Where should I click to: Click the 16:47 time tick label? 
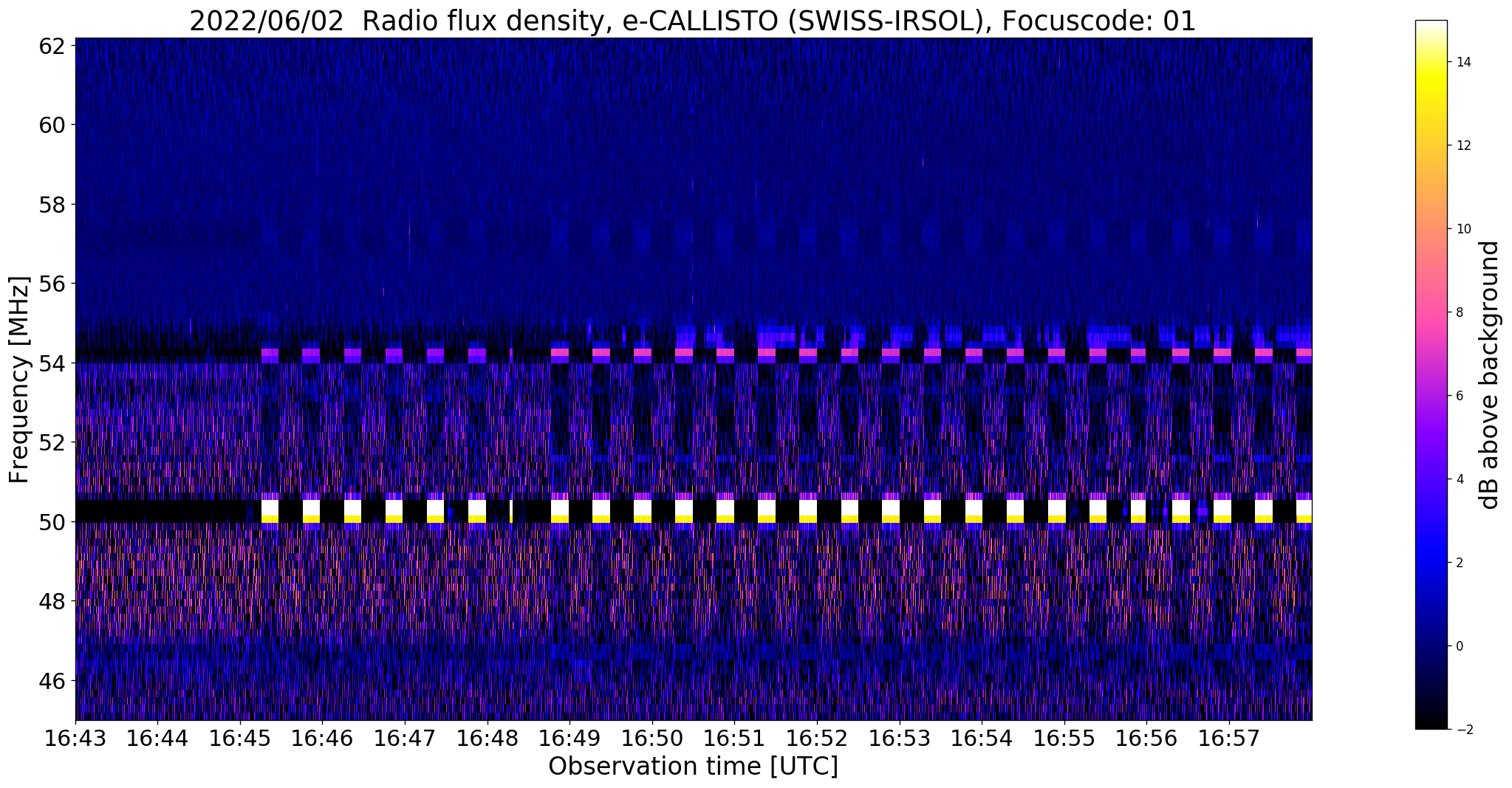[405, 739]
